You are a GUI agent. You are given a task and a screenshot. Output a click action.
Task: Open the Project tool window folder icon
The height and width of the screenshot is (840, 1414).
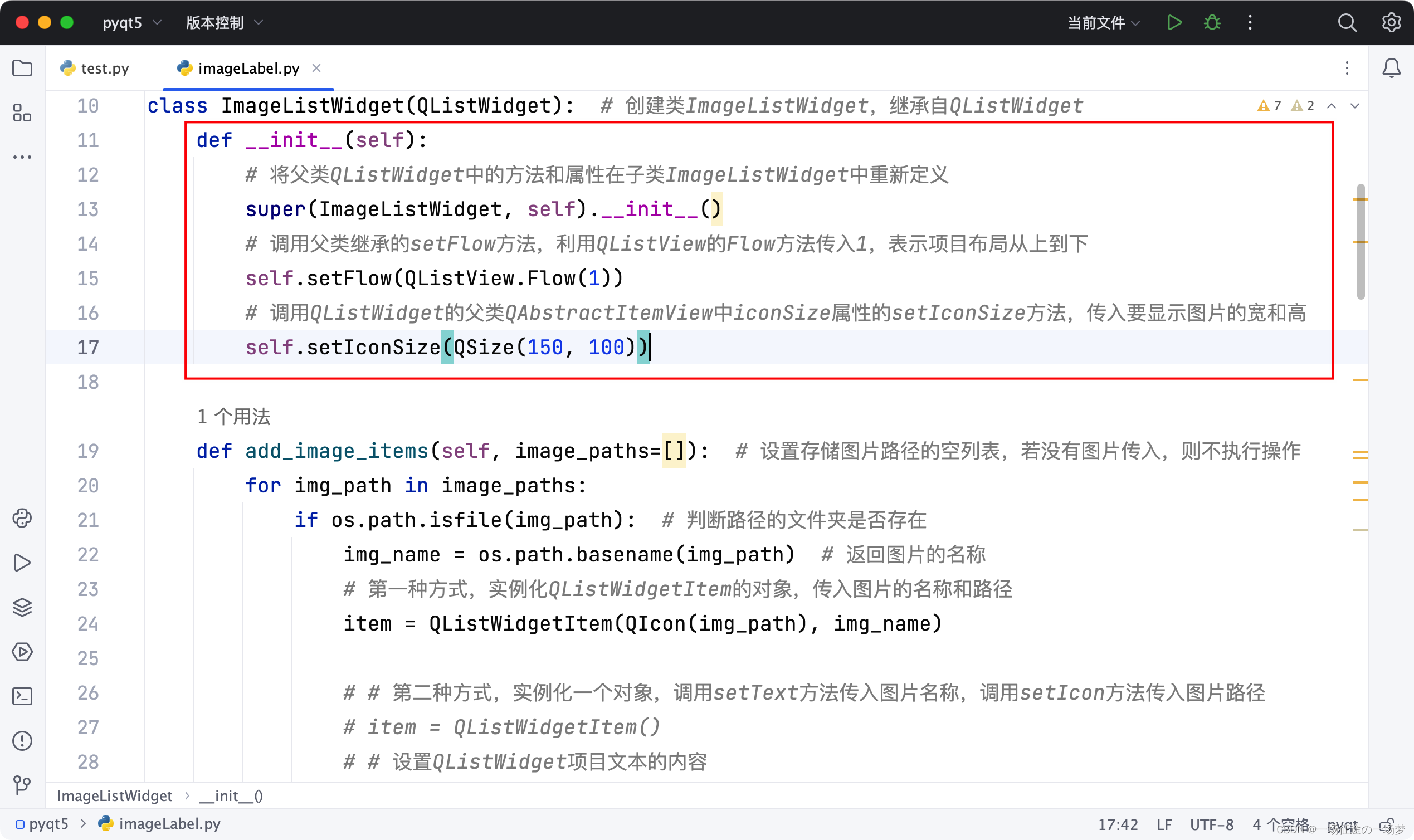pos(22,69)
